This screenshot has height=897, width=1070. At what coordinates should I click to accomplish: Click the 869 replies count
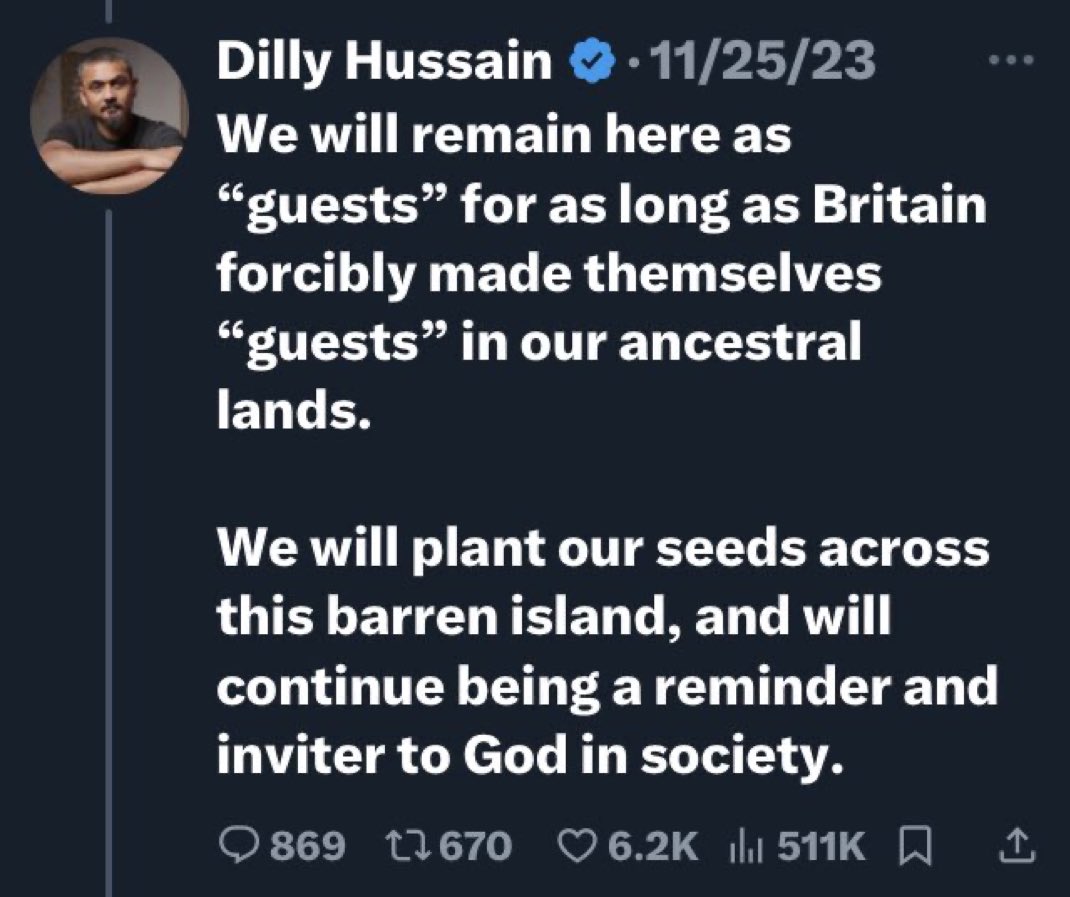(308, 846)
